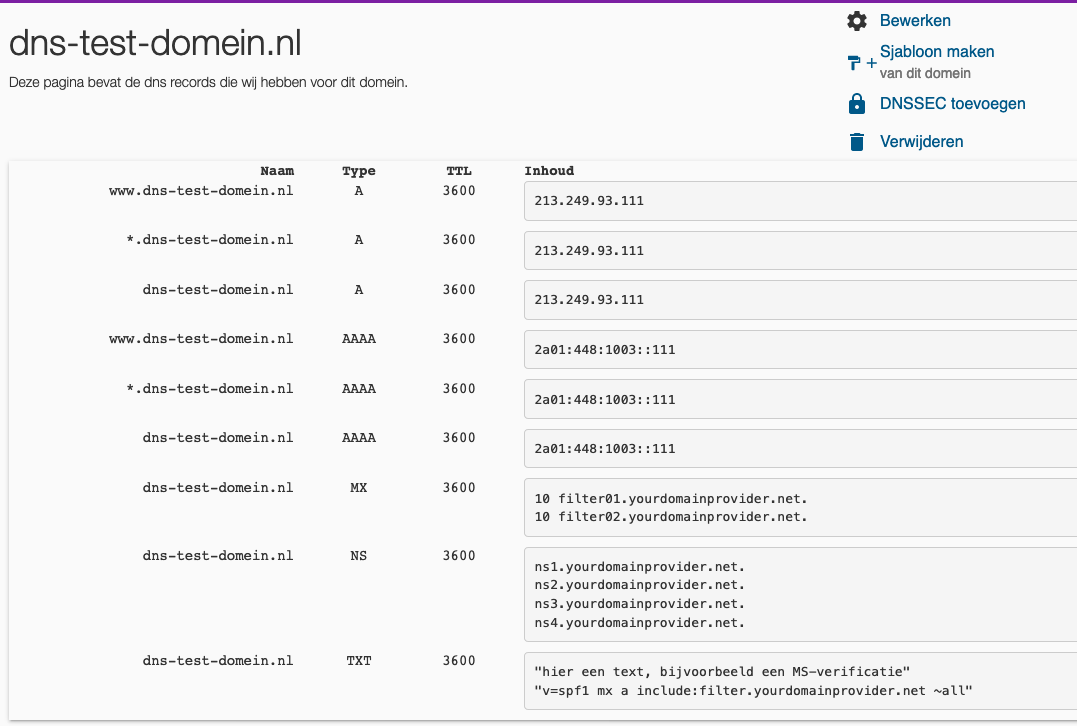Click the content field of www AAAA record
Image resolution: width=1077 pixels, height=726 pixels.
click(800, 350)
